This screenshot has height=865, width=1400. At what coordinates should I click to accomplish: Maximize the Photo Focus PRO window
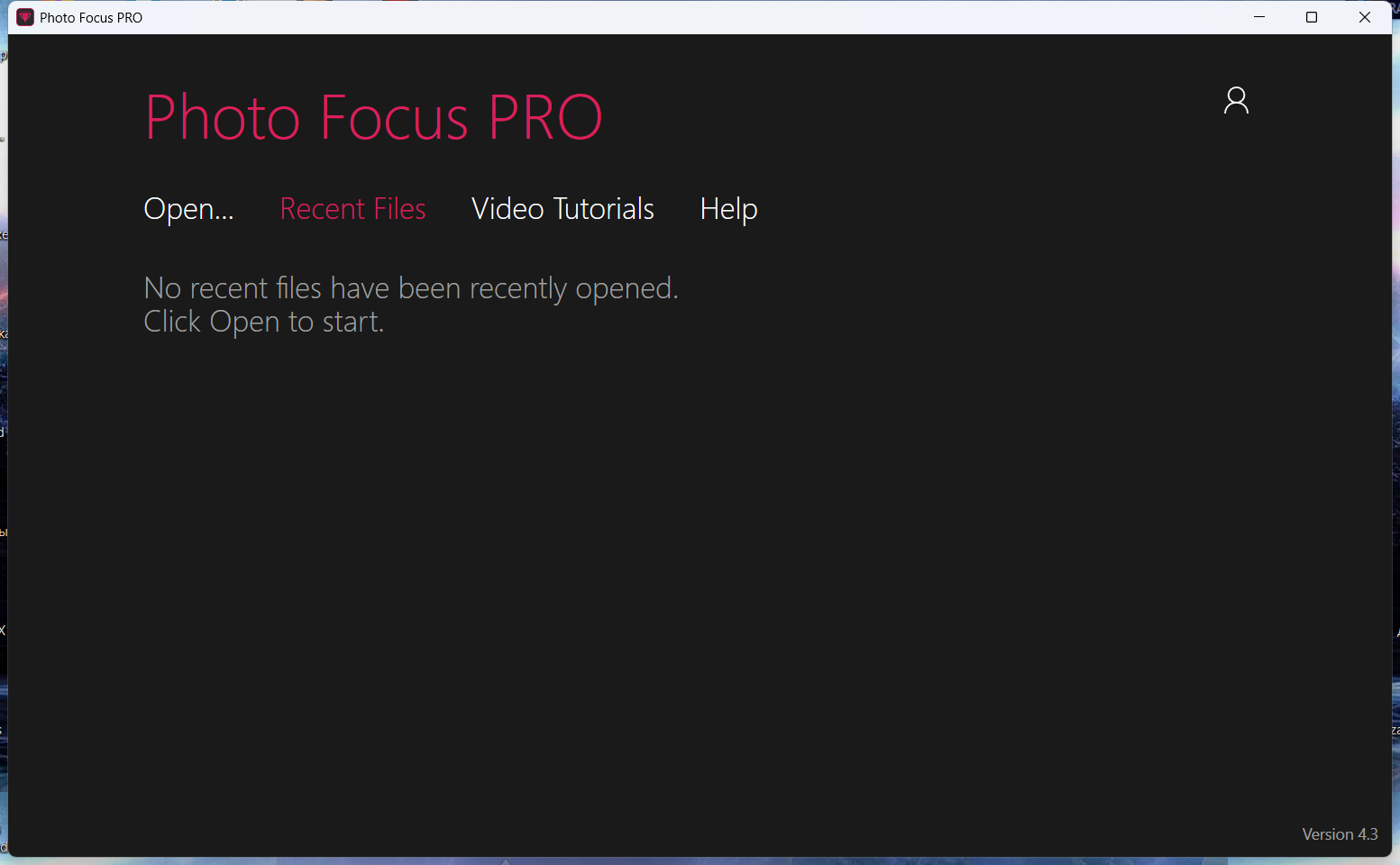pos(1312,17)
